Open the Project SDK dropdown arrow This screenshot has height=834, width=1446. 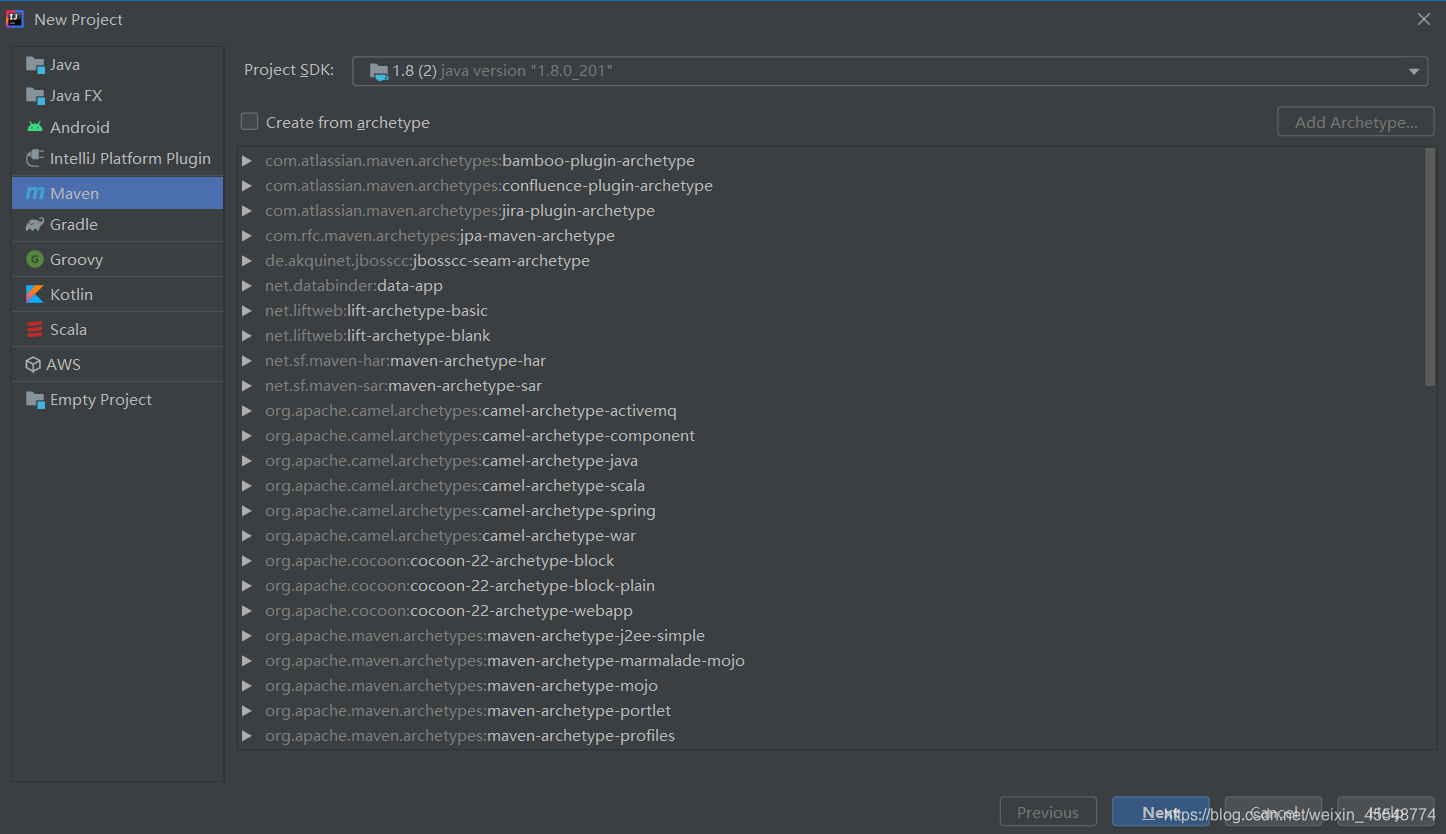tap(1414, 71)
